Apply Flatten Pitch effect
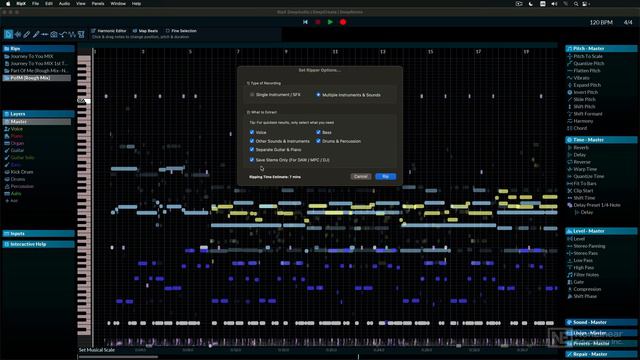This screenshot has height=360, width=640. pos(587,71)
